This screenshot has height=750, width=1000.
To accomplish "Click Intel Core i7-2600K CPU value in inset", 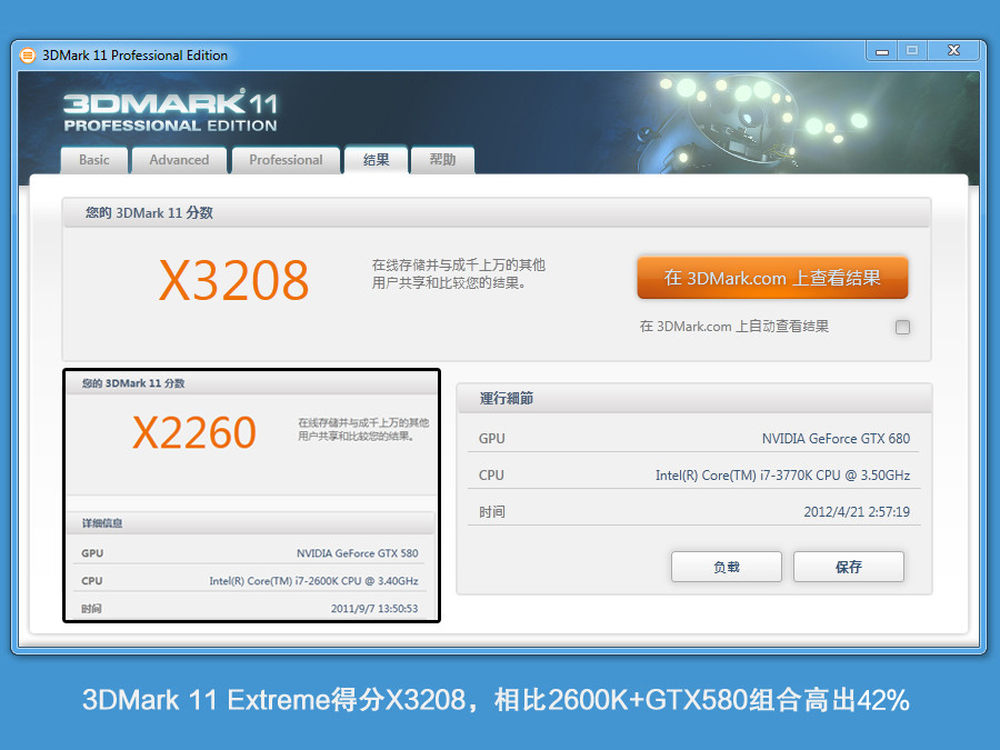I will [314, 581].
